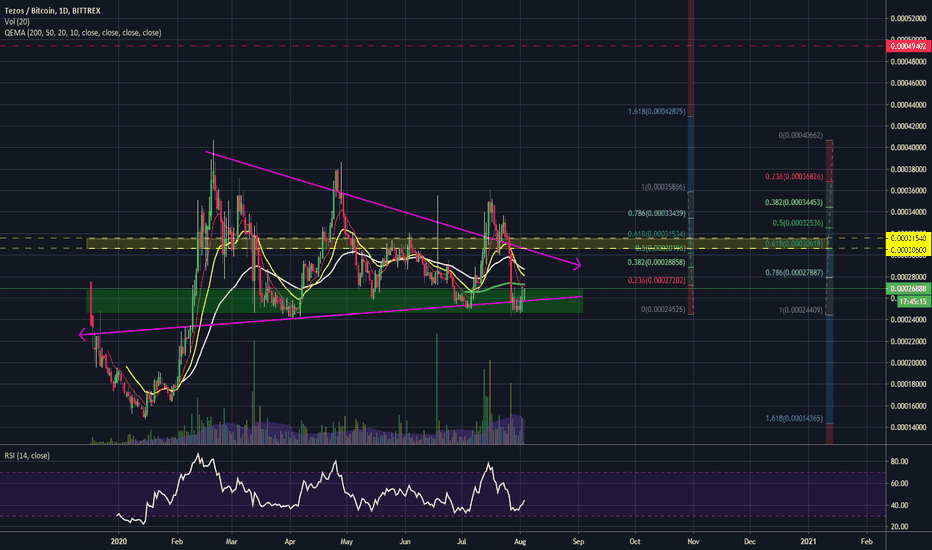Click the Nov time axis label

(693, 542)
